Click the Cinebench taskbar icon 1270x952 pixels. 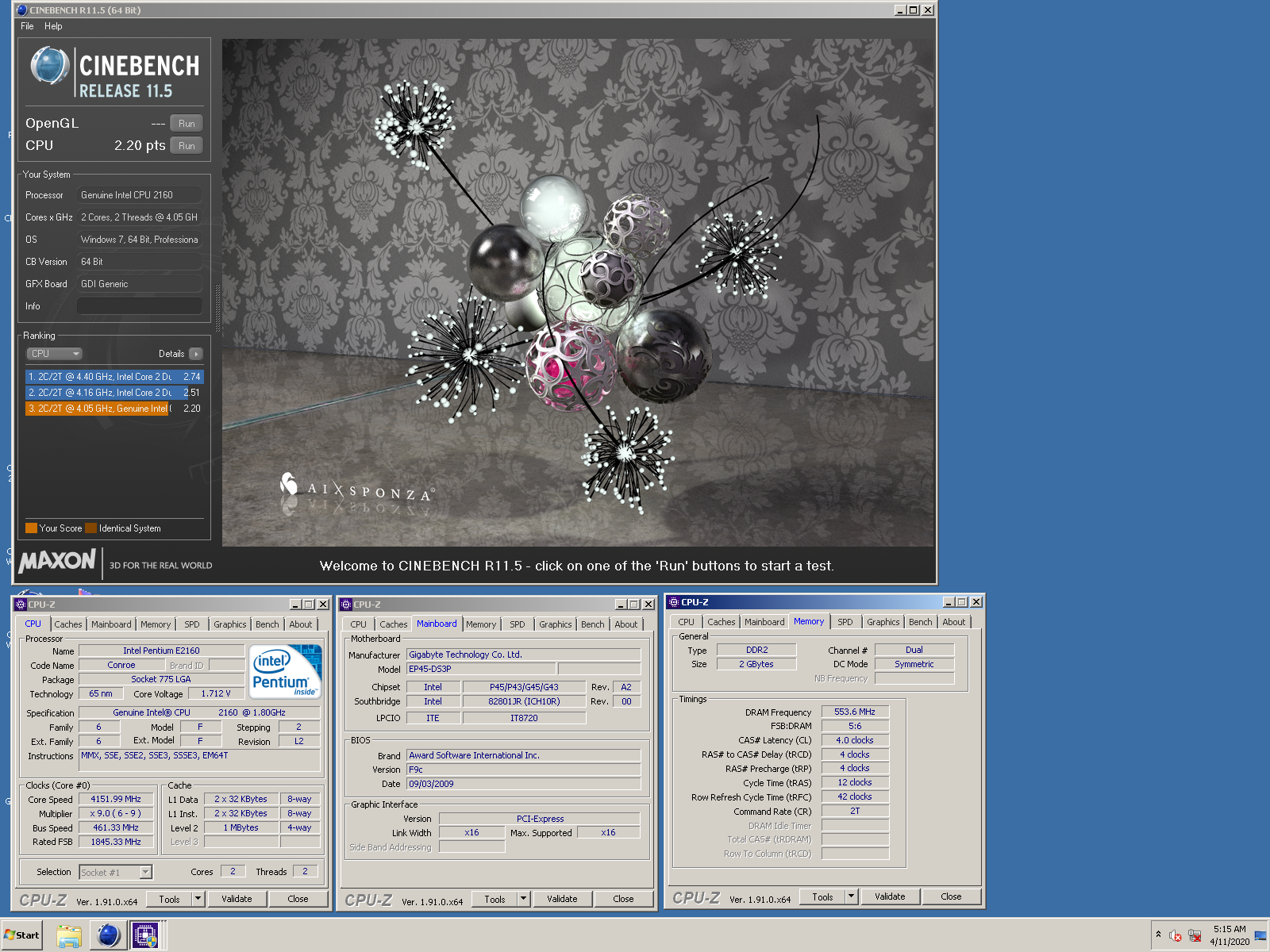pyautogui.click(x=108, y=936)
